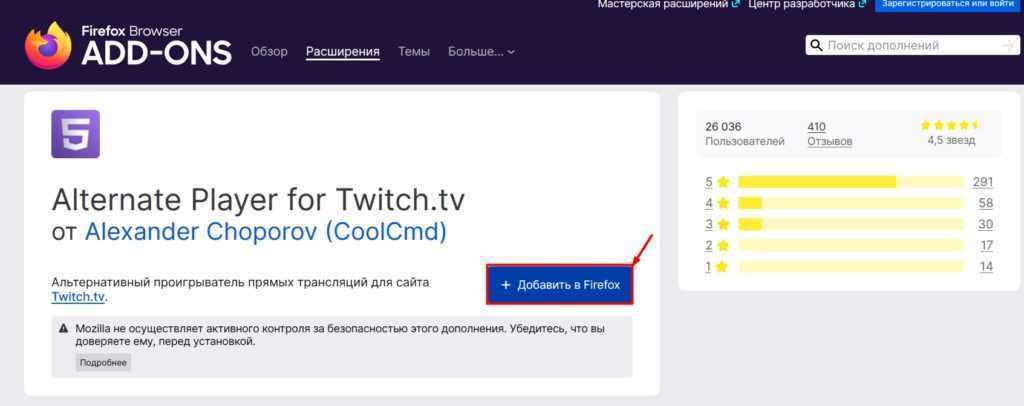This screenshot has height=406, width=1024.
Task: Click the magnifier icon in search box
Action: click(817, 45)
